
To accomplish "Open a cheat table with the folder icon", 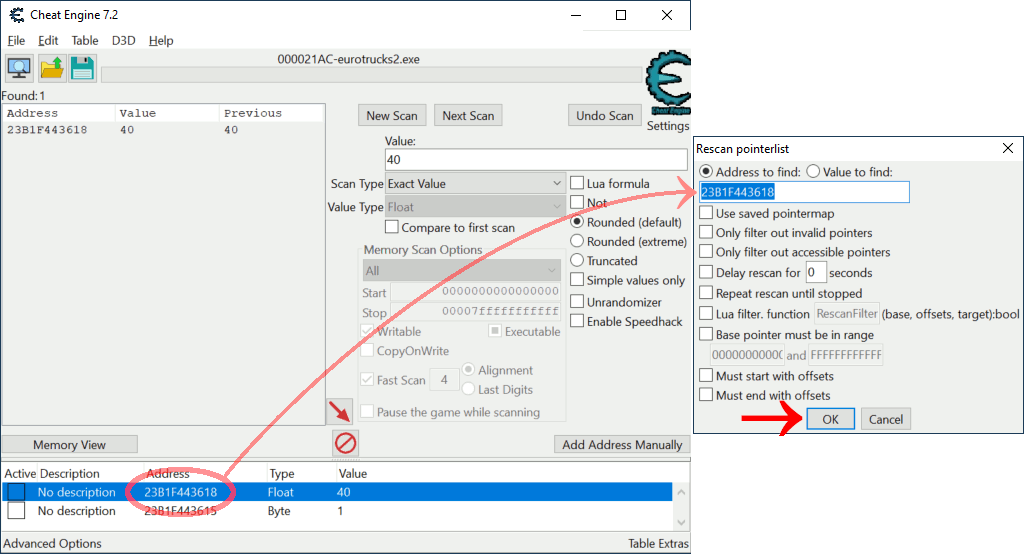I will [52, 68].
